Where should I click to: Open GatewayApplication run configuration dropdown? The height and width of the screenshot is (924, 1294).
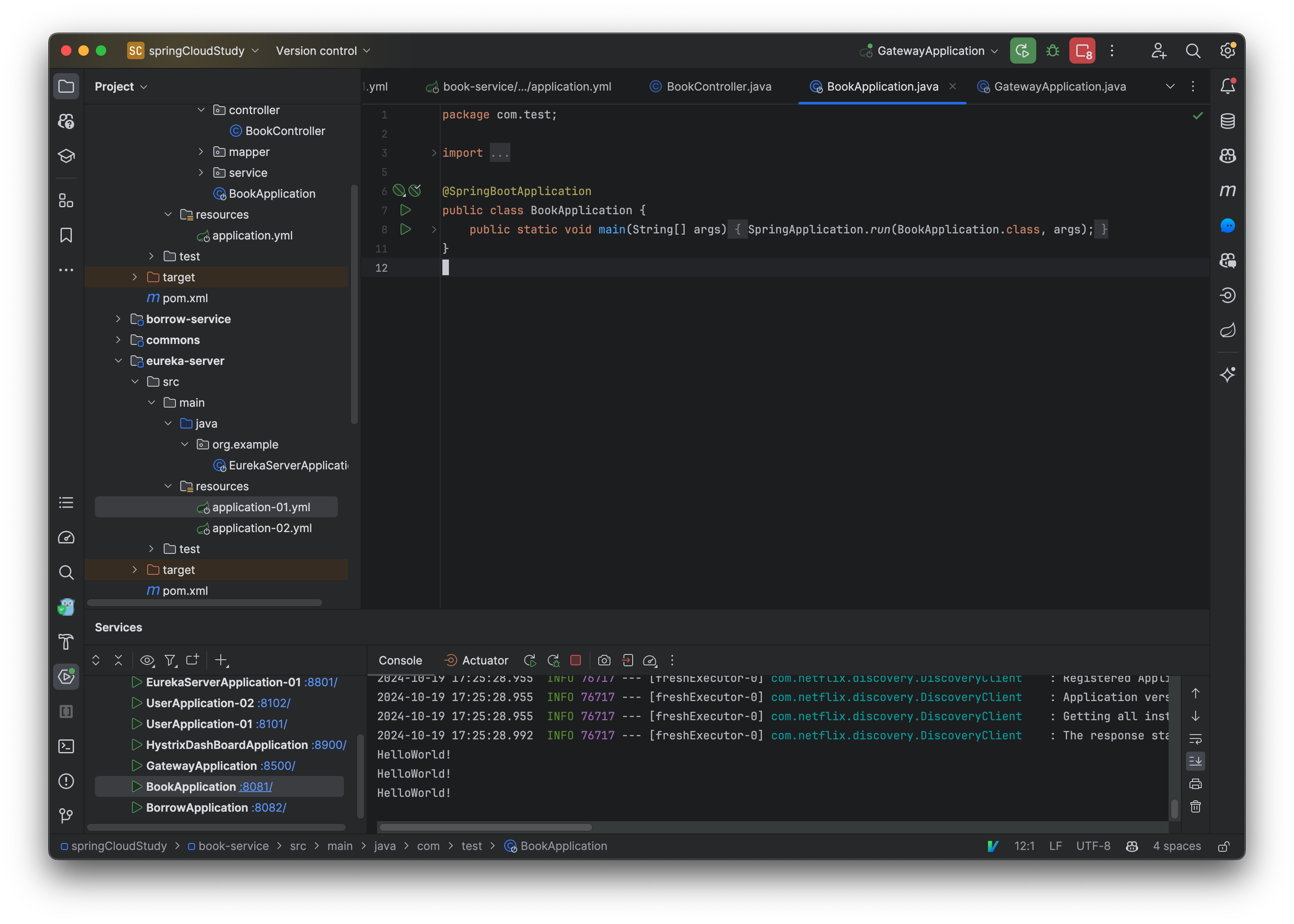(929, 51)
